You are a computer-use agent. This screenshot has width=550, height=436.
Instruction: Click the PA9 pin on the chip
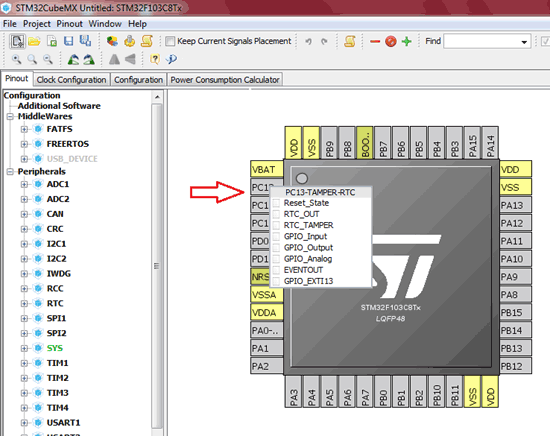pos(516,277)
